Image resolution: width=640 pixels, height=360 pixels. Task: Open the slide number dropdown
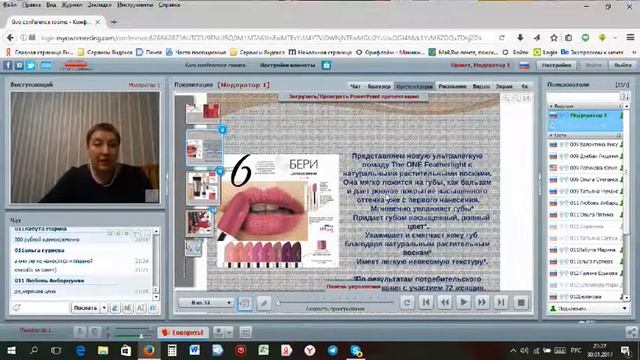[206, 302]
